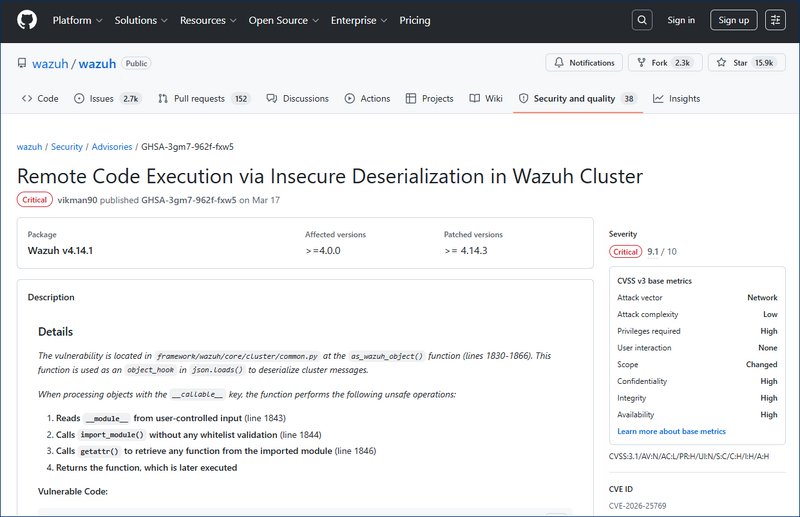The image size is (800, 517).
Task: Click the Wazuh v4.14.1 package text
Action: pos(60,251)
